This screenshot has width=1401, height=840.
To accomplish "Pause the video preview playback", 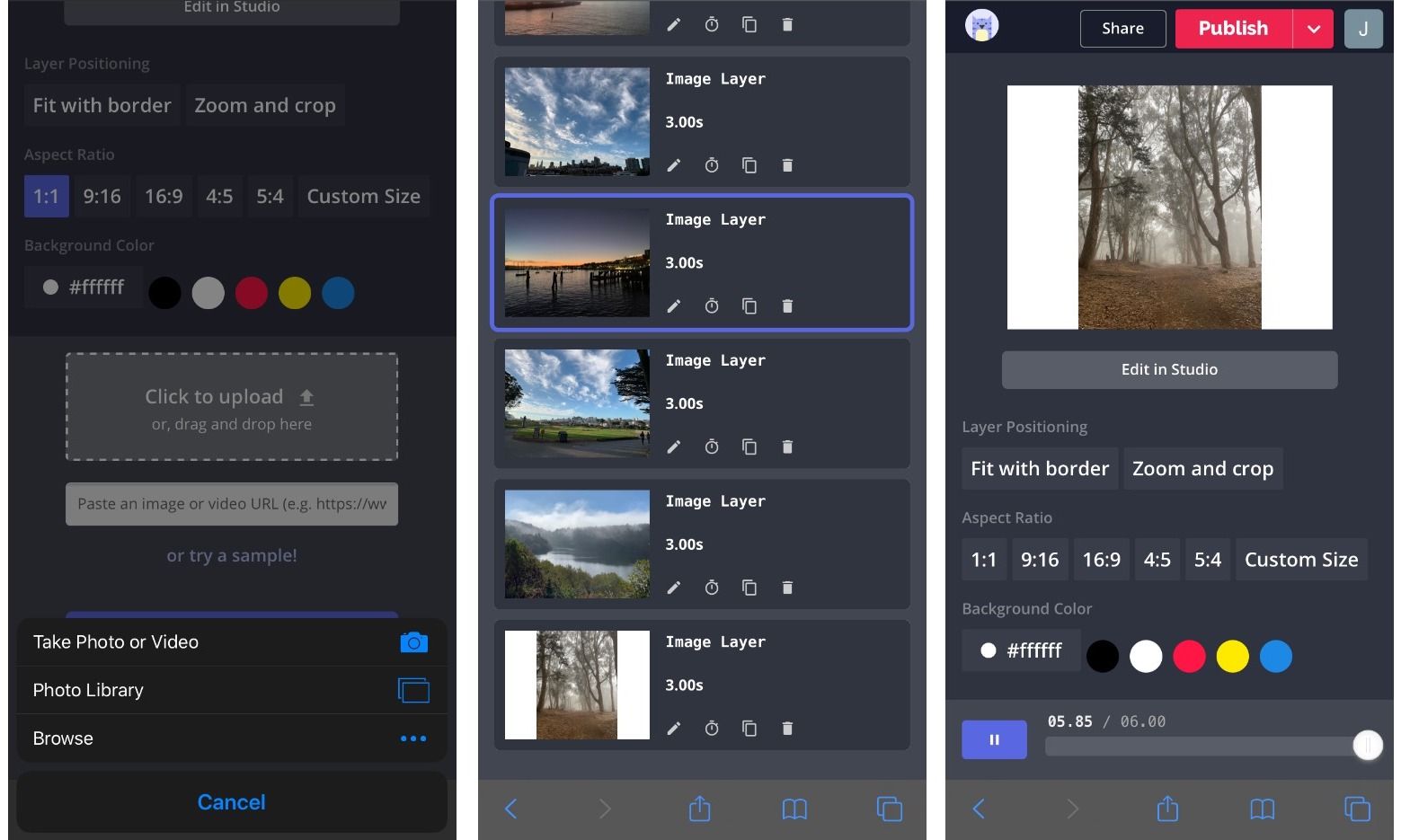I will click(994, 739).
